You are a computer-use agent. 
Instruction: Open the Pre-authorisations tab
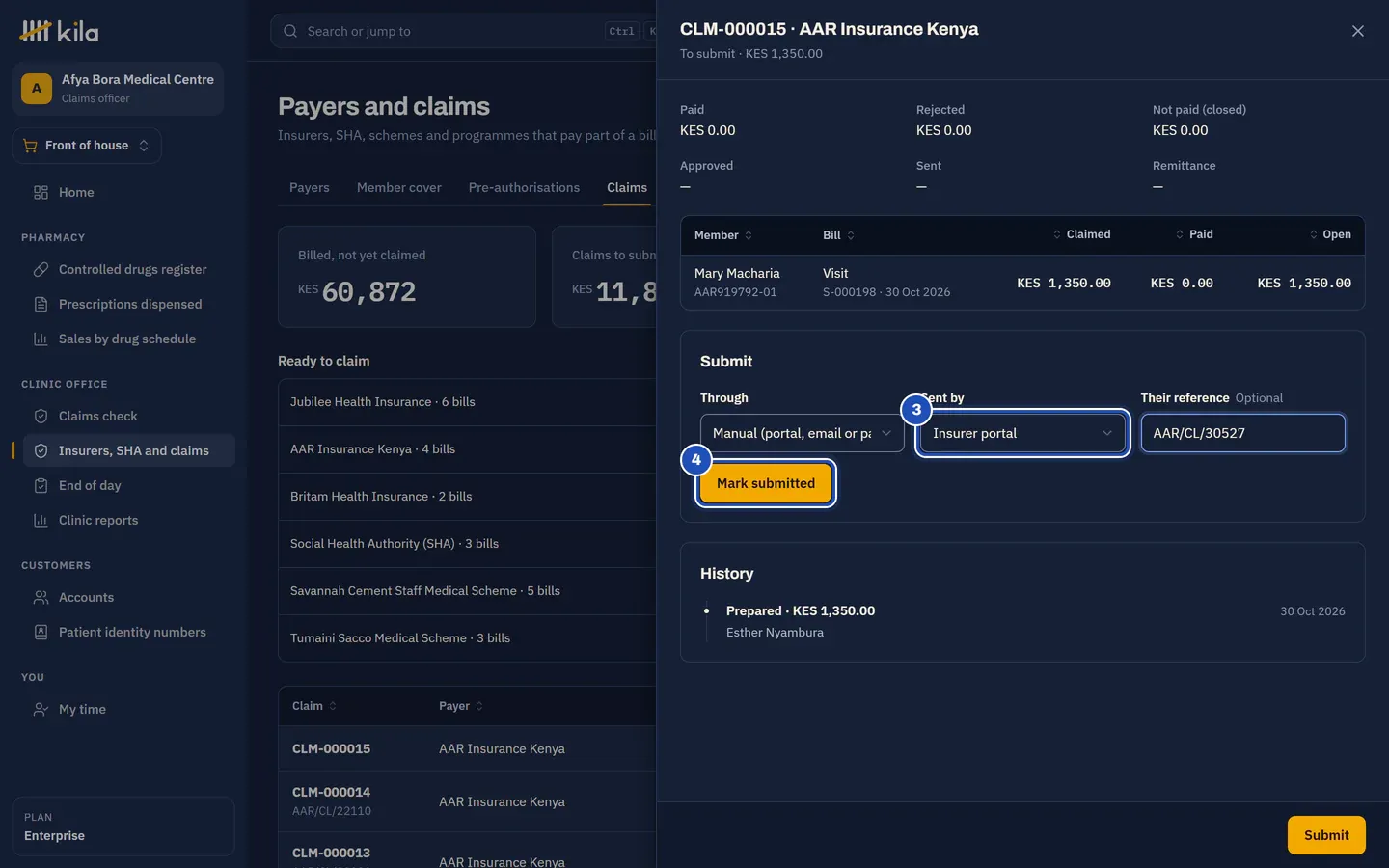point(524,187)
